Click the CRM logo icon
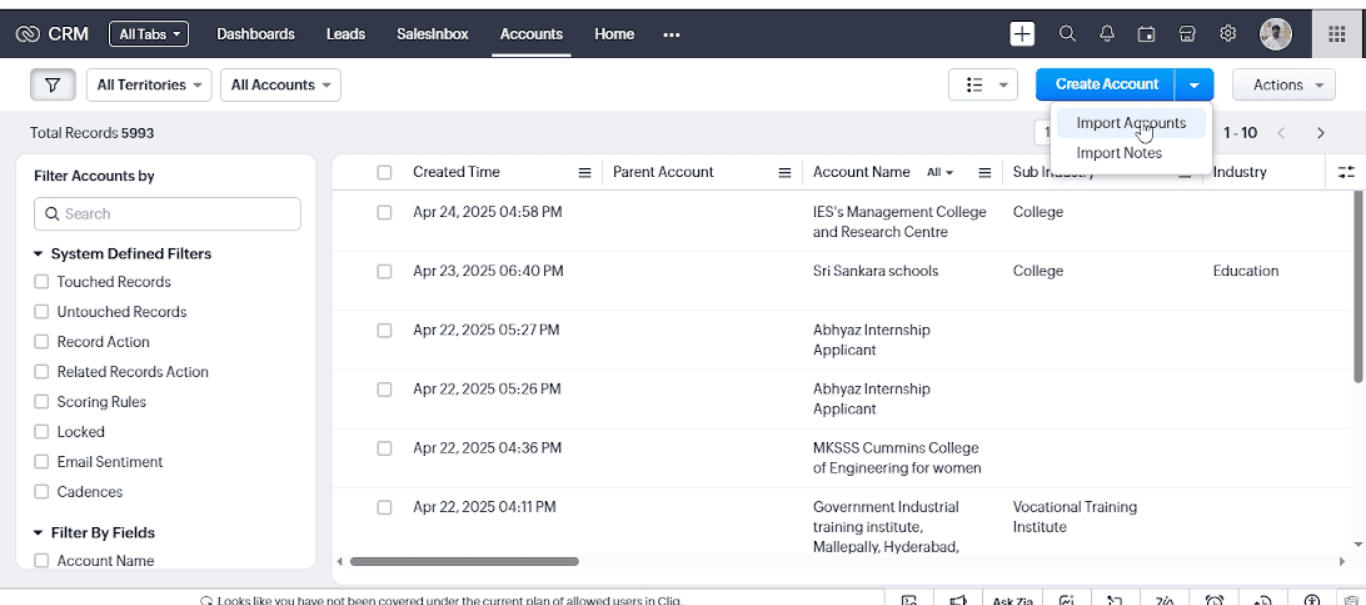Viewport: 1366px width, 605px height. point(27,34)
